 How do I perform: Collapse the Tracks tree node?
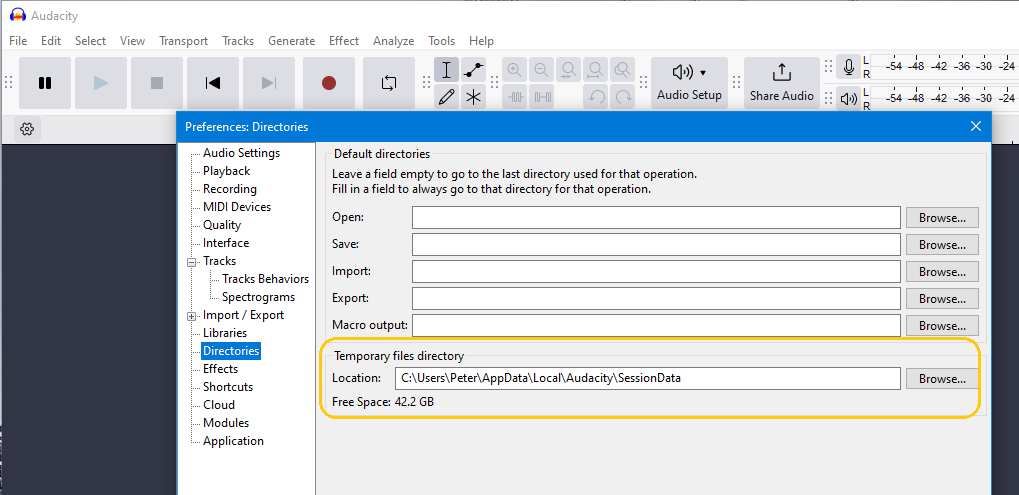coord(192,262)
